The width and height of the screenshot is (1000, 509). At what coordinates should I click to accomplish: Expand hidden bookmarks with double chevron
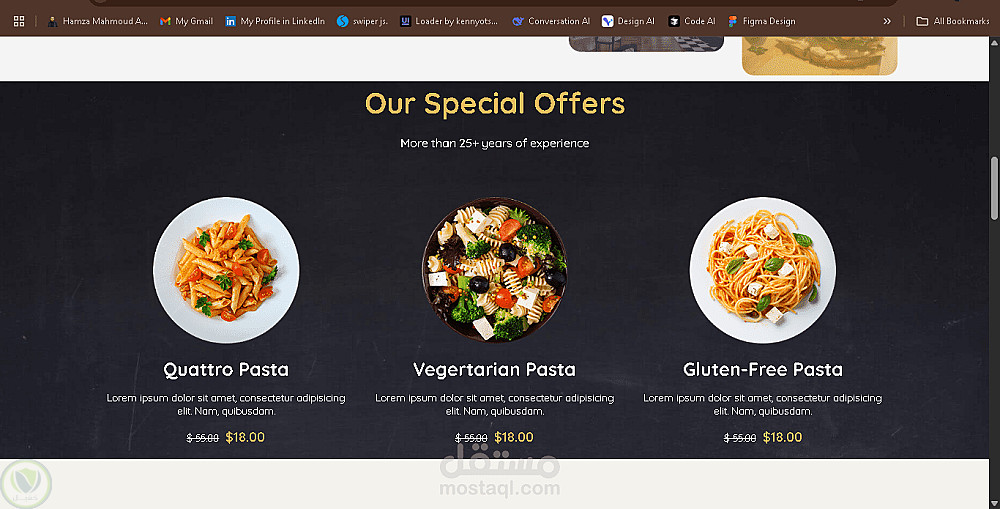click(886, 21)
